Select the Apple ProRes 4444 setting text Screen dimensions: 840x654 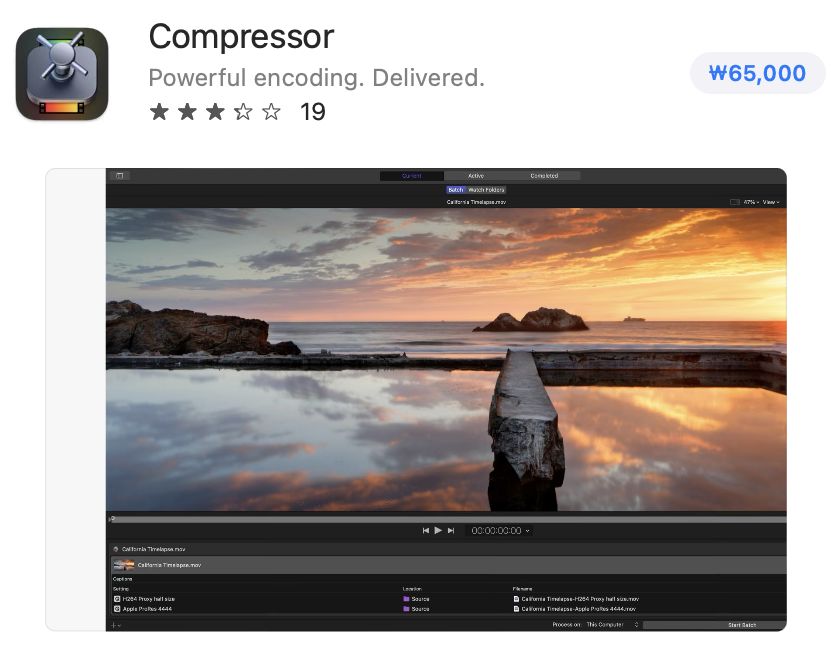[147, 608]
